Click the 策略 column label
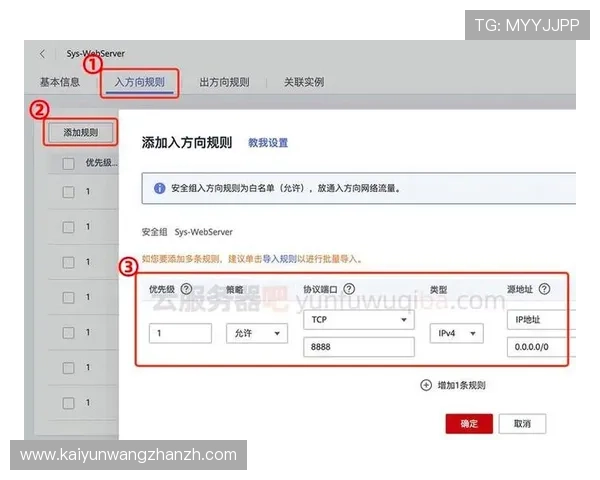Viewport: 600px width, 480px height. (x=235, y=290)
